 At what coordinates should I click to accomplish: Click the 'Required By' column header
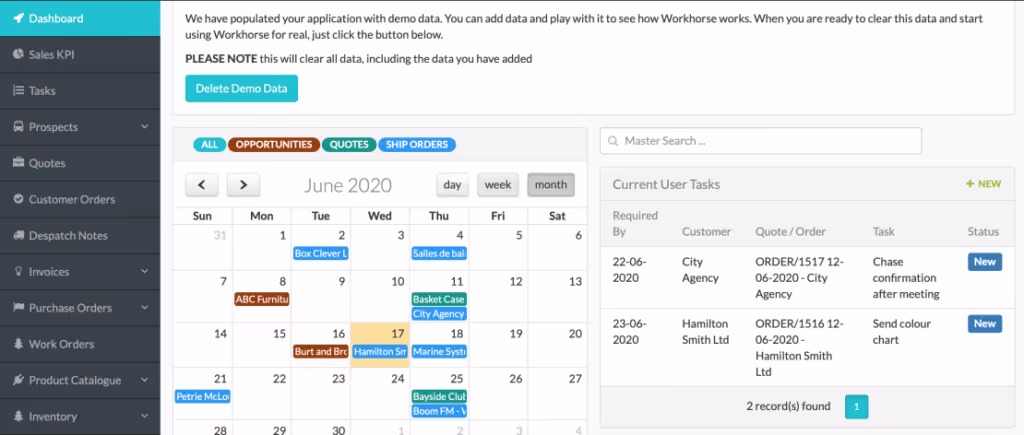[x=635, y=223]
